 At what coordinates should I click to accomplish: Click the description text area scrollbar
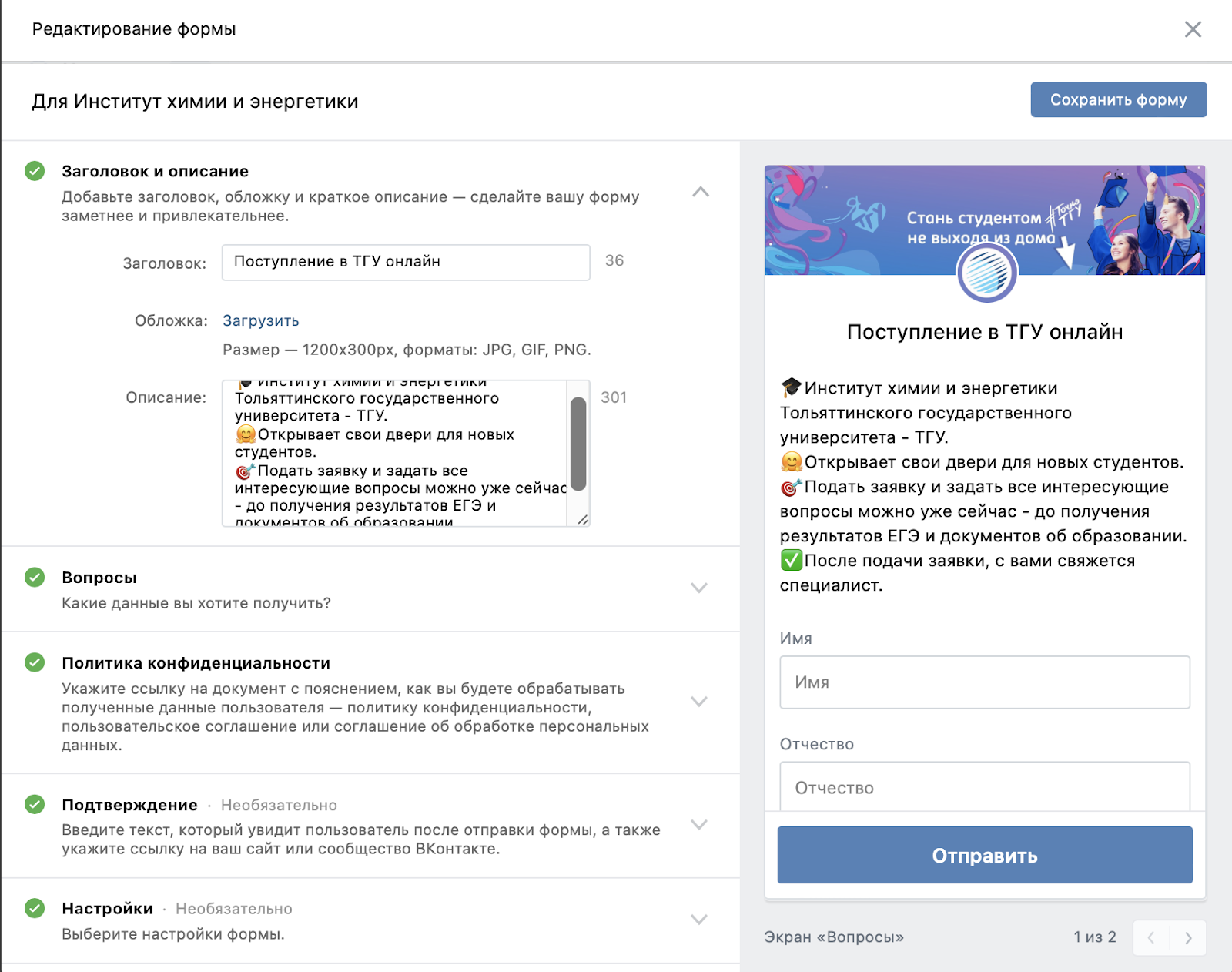pyautogui.click(x=578, y=444)
